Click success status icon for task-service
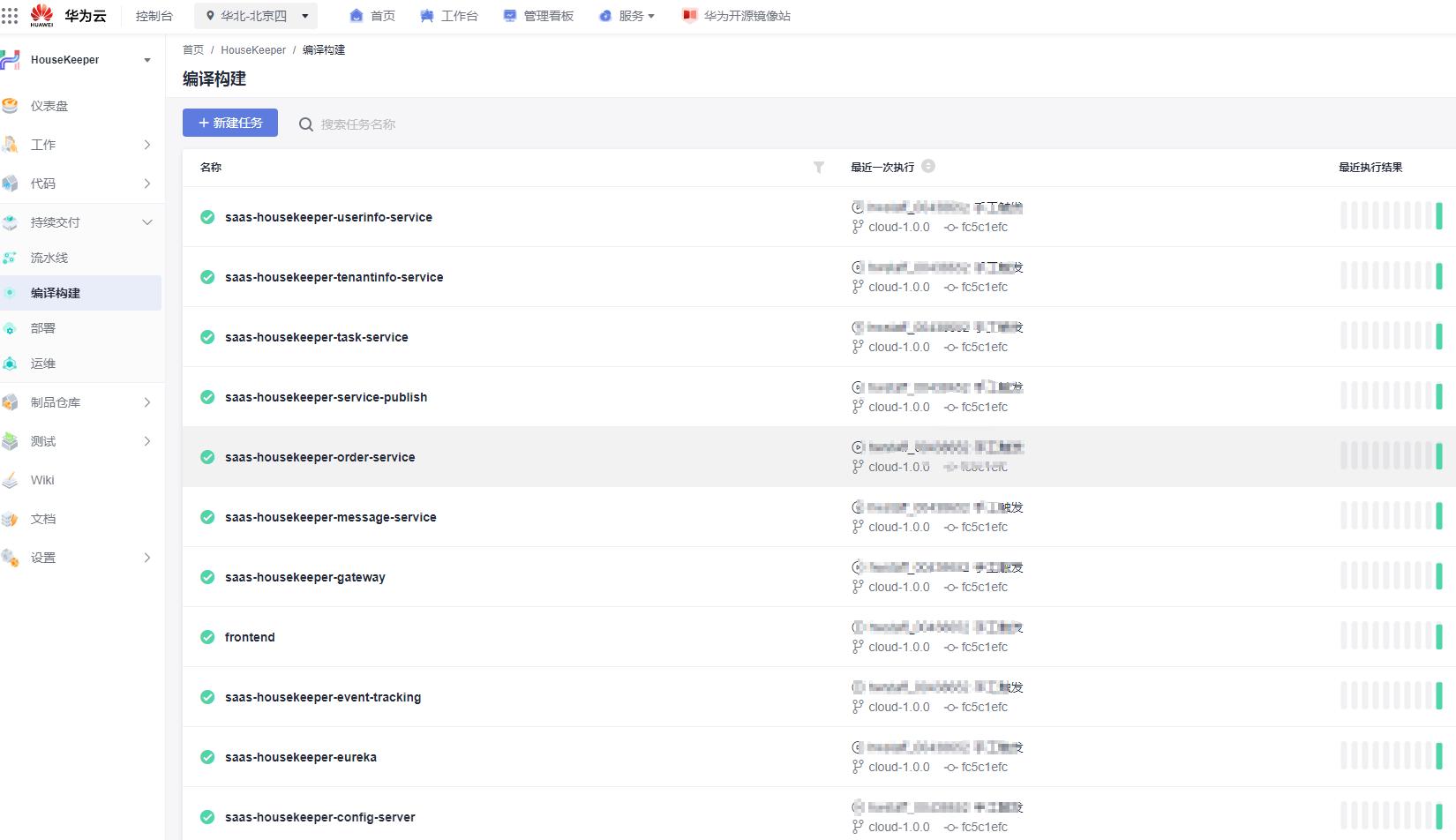The width and height of the screenshot is (1456, 840). coord(207,337)
